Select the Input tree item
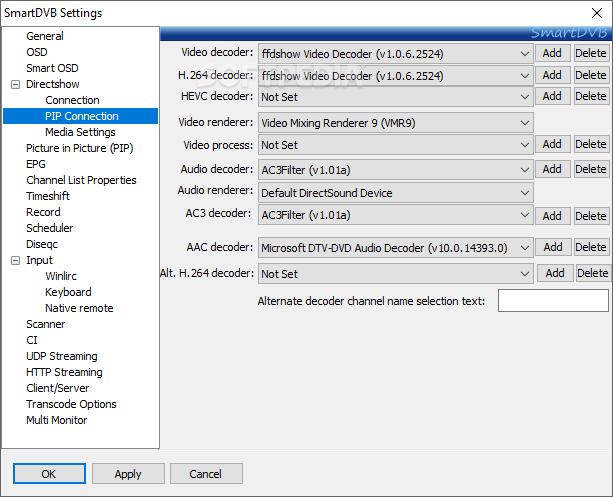The image size is (613, 497). point(39,260)
